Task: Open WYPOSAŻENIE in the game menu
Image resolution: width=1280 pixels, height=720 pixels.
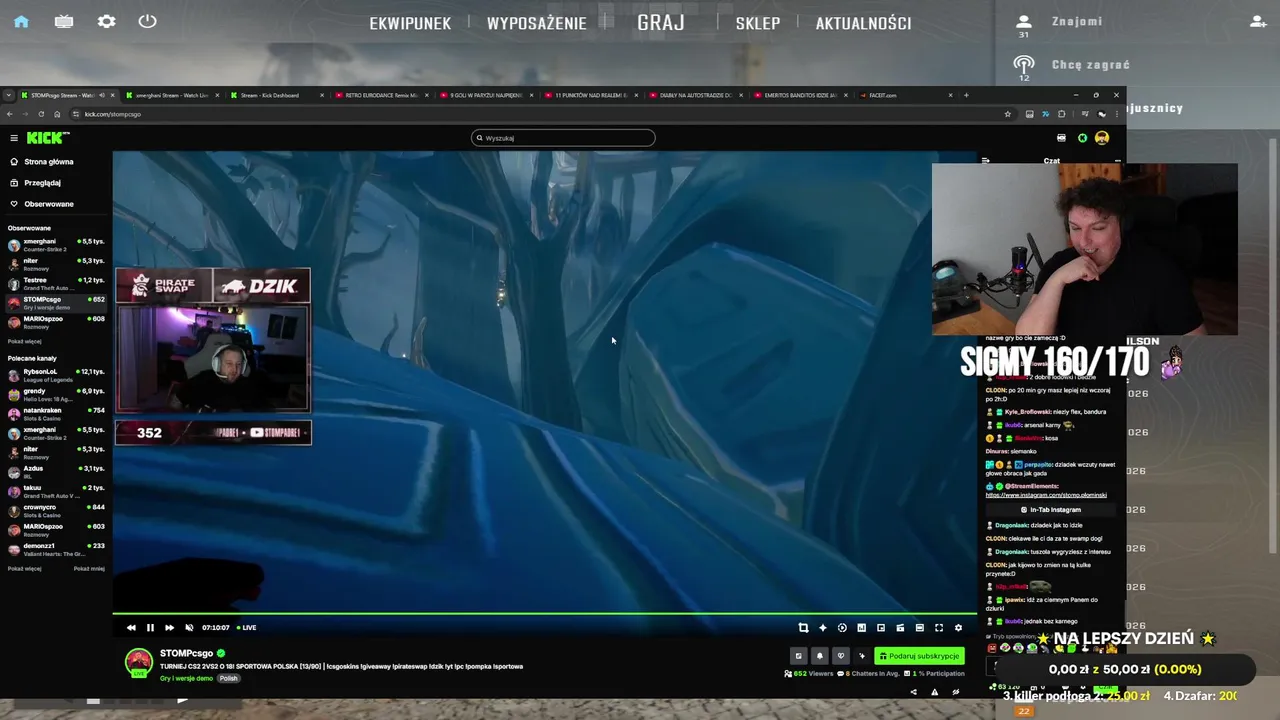Action: pos(537,23)
